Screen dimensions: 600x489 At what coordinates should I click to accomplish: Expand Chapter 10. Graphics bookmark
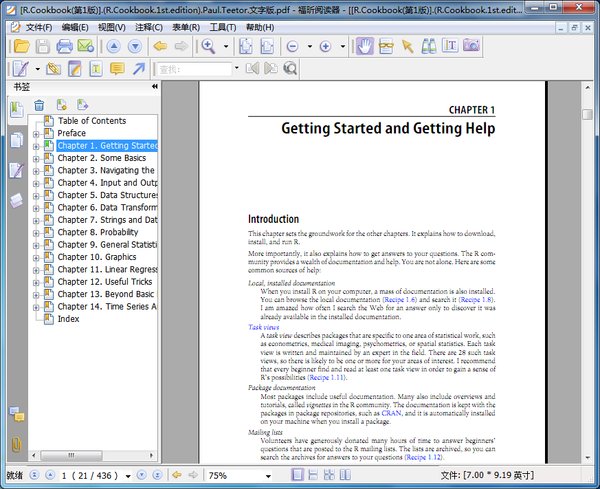click(x=36, y=258)
